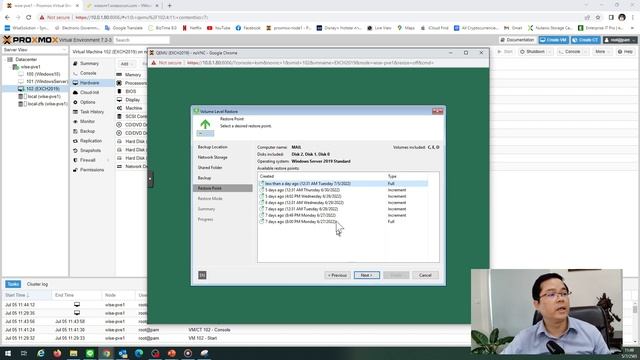The image size is (640, 360).
Task: Open Task View on the taskbar
Action: 24,353
